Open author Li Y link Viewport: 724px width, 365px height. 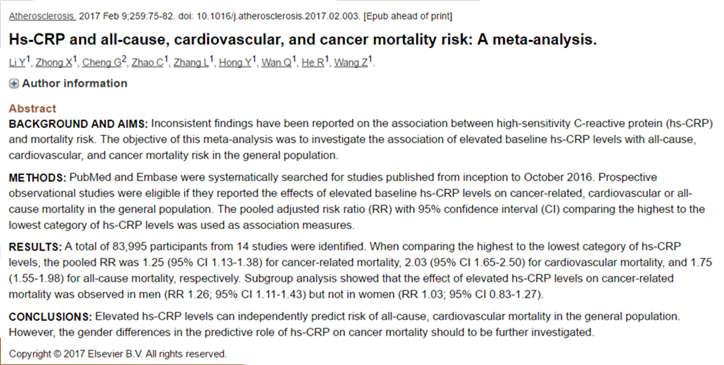click(17, 62)
